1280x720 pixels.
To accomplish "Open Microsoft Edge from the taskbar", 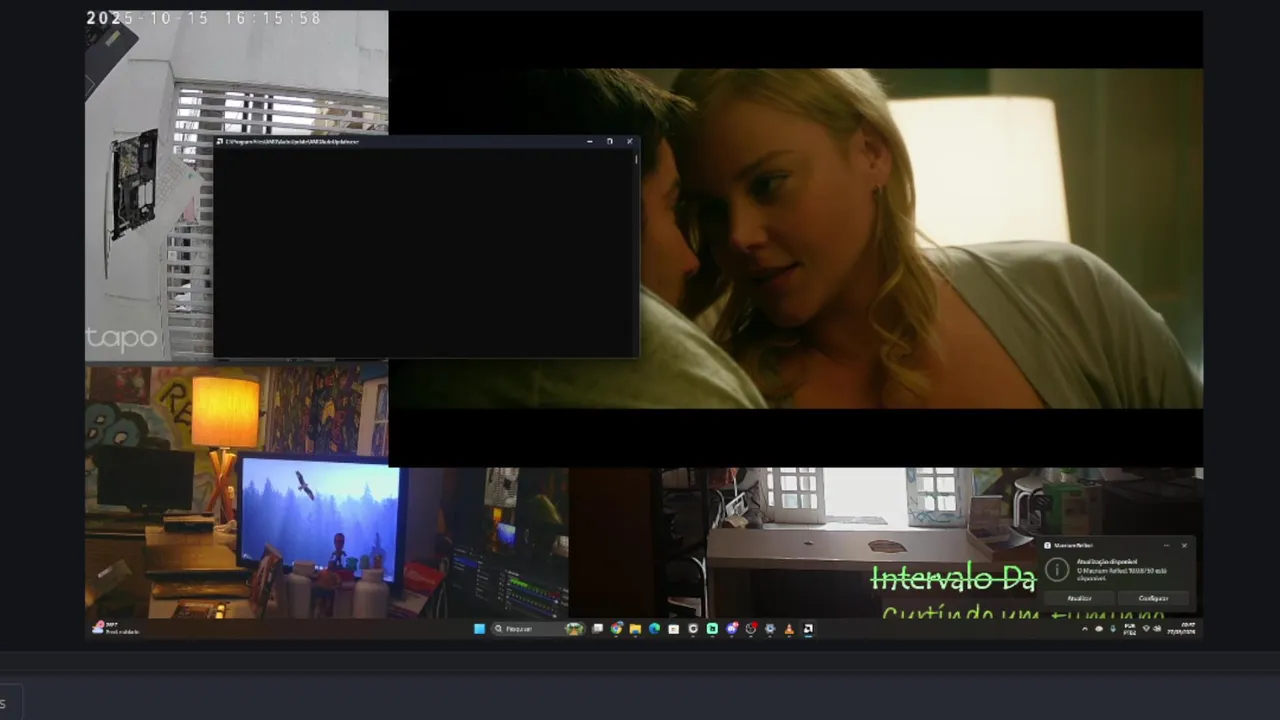I will point(654,629).
